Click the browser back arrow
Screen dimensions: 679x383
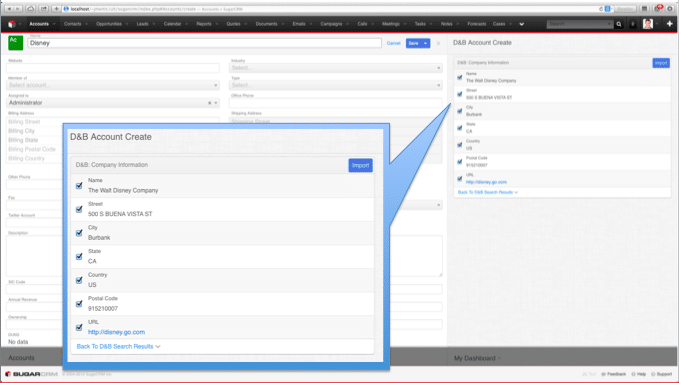click(x=9, y=9)
